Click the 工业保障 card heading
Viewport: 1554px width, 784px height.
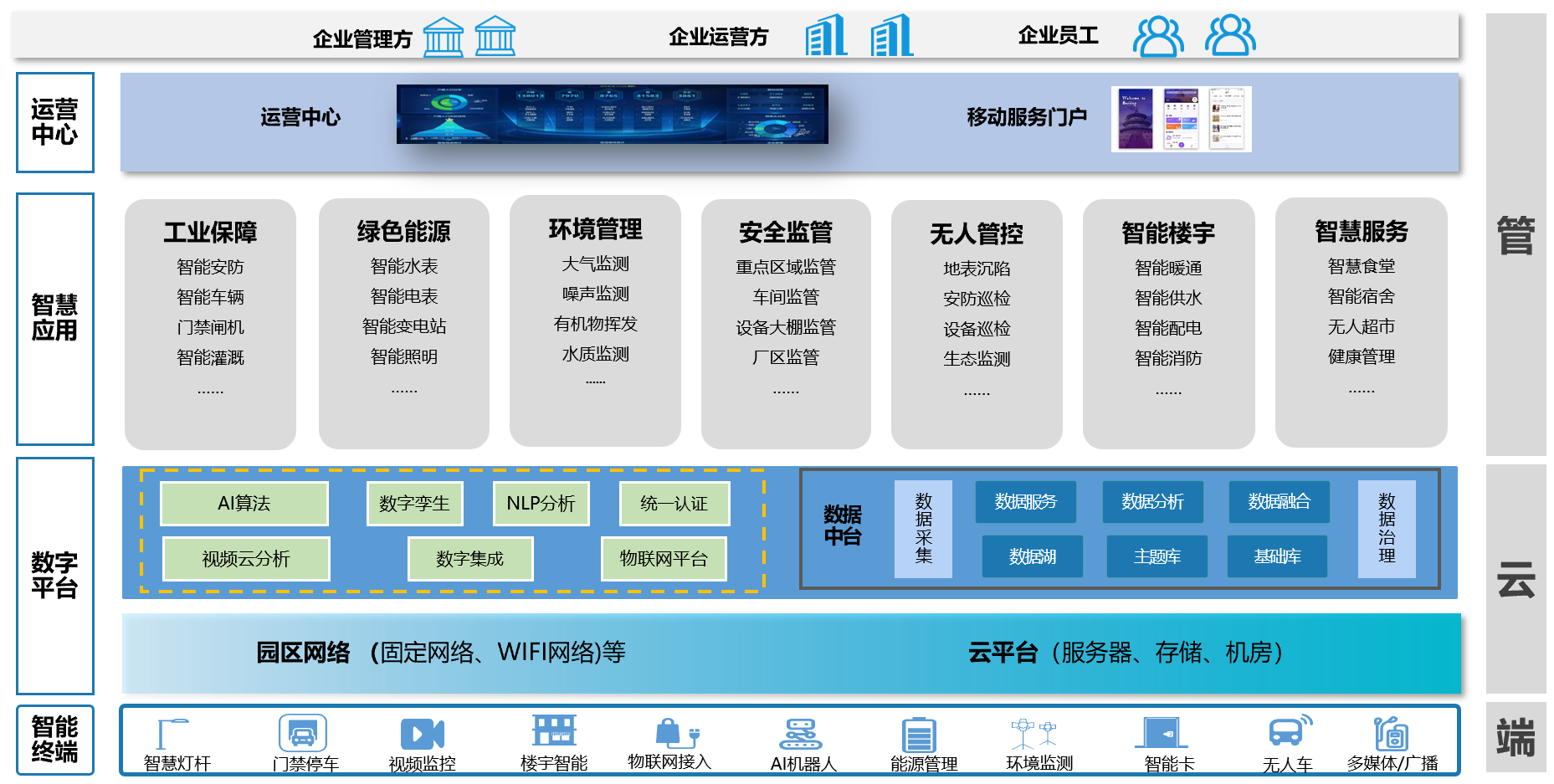pos(211,232)
